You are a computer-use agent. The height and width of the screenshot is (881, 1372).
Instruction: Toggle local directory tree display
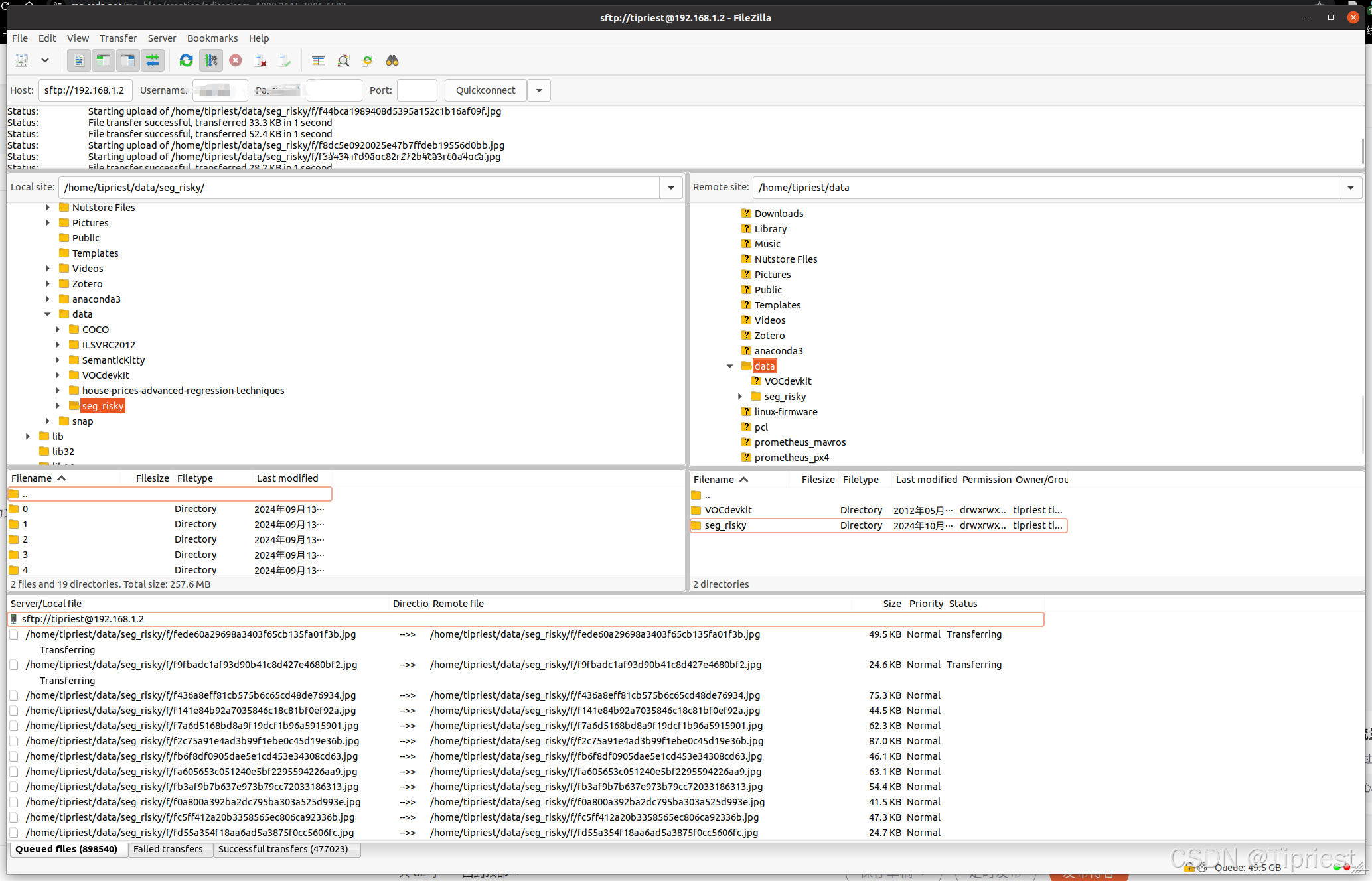[104, 60]
